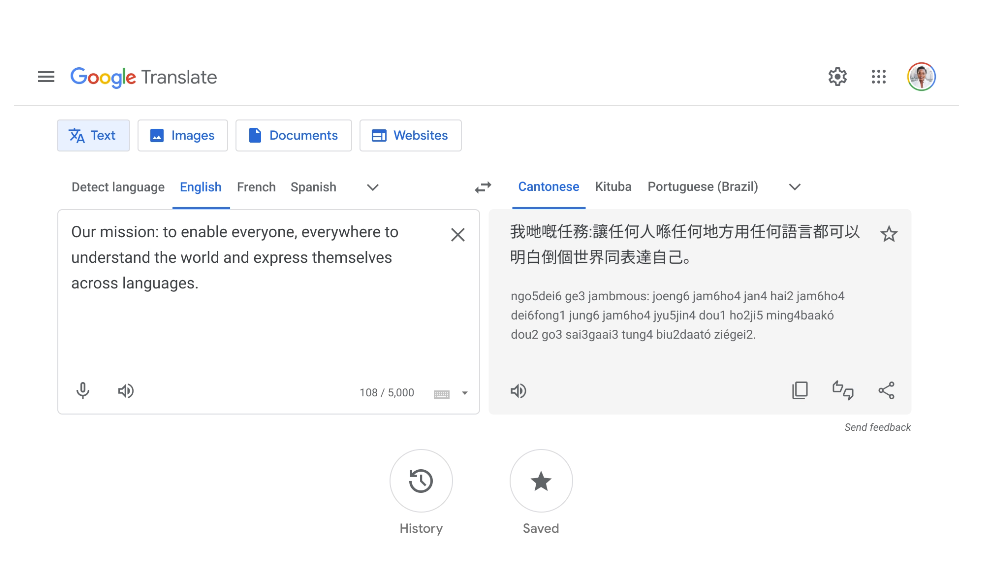Image resolution: width=994 pixels, height=575 pixels.
Task: Expand the source languages list
Action: point(373,187)
